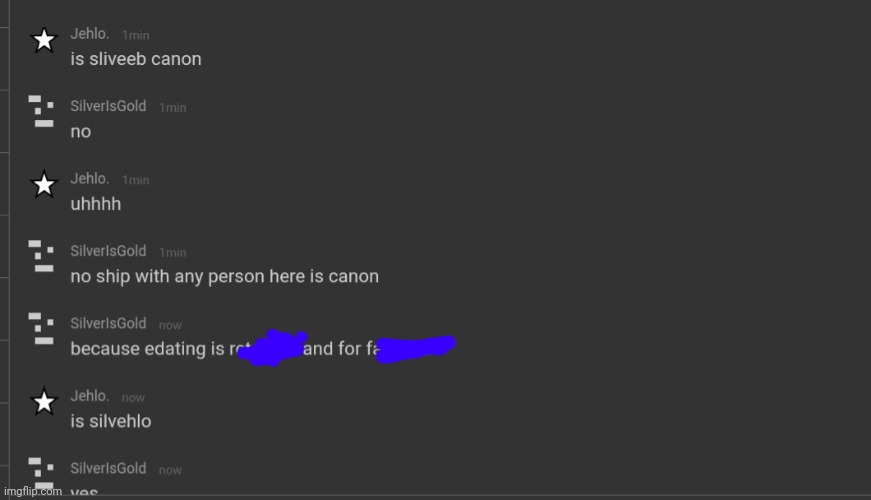Click the long blue scribble after "and for"
The height and width of the screenshot is (500, 871).
coord(416,349)
